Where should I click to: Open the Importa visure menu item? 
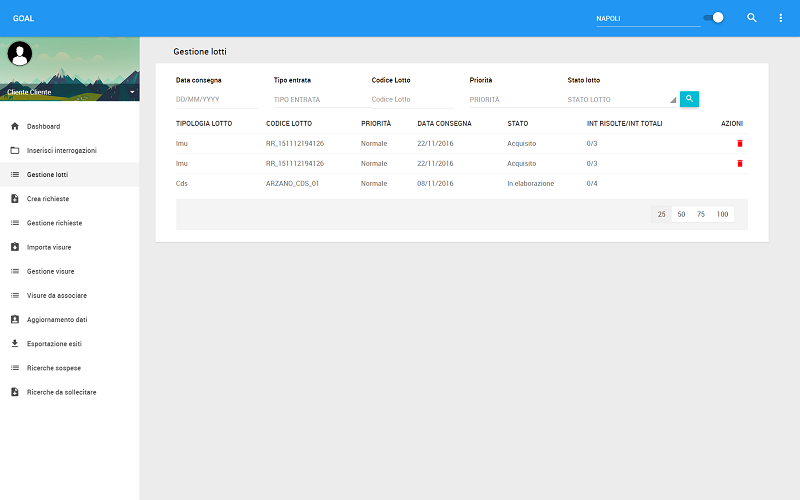[49, 247]
